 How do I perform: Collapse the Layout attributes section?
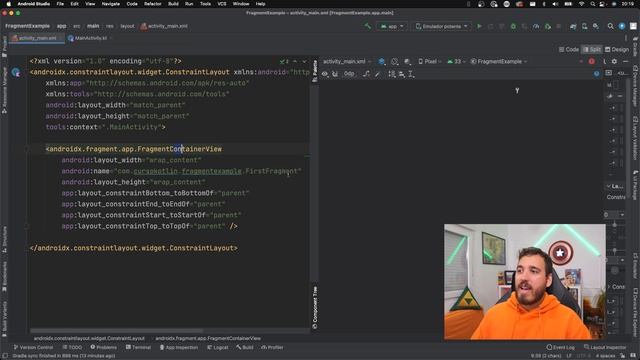[x=609, y=186]
